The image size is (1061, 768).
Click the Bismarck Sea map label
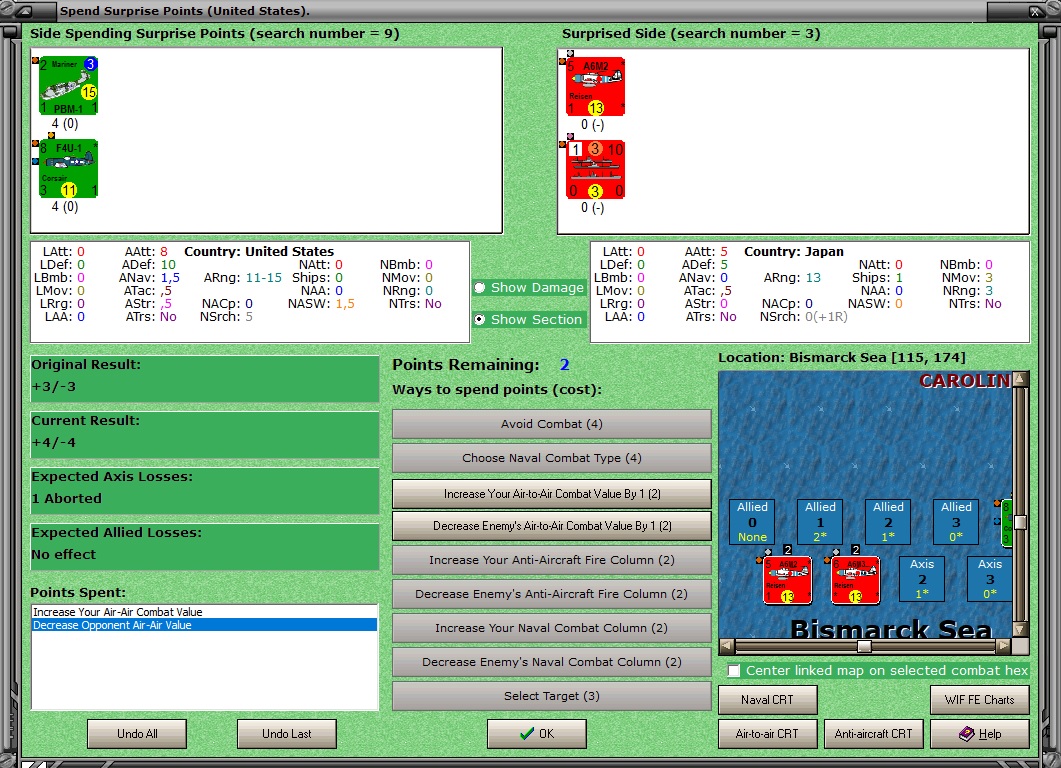point(890,629)
